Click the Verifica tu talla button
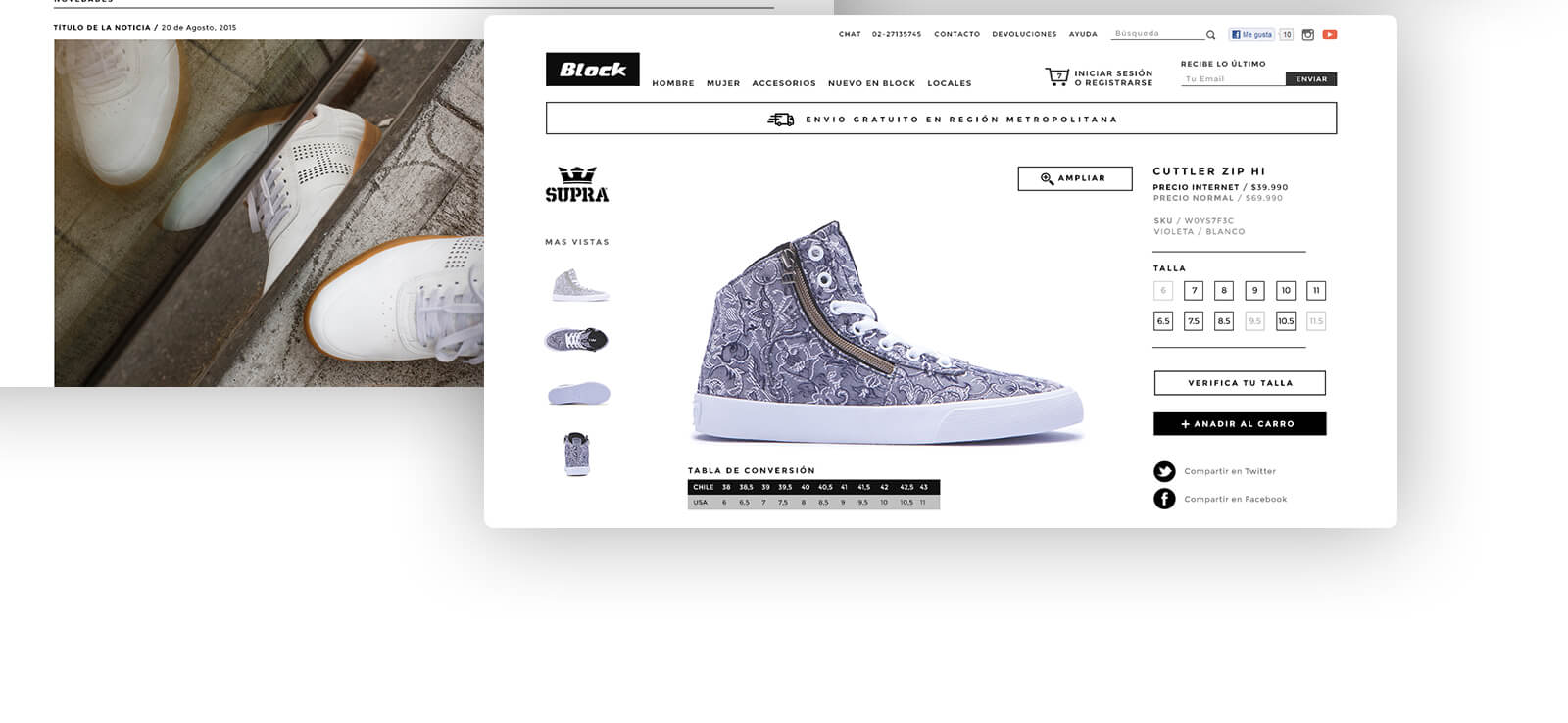 pyautogui.click(x=1240, y=382)
